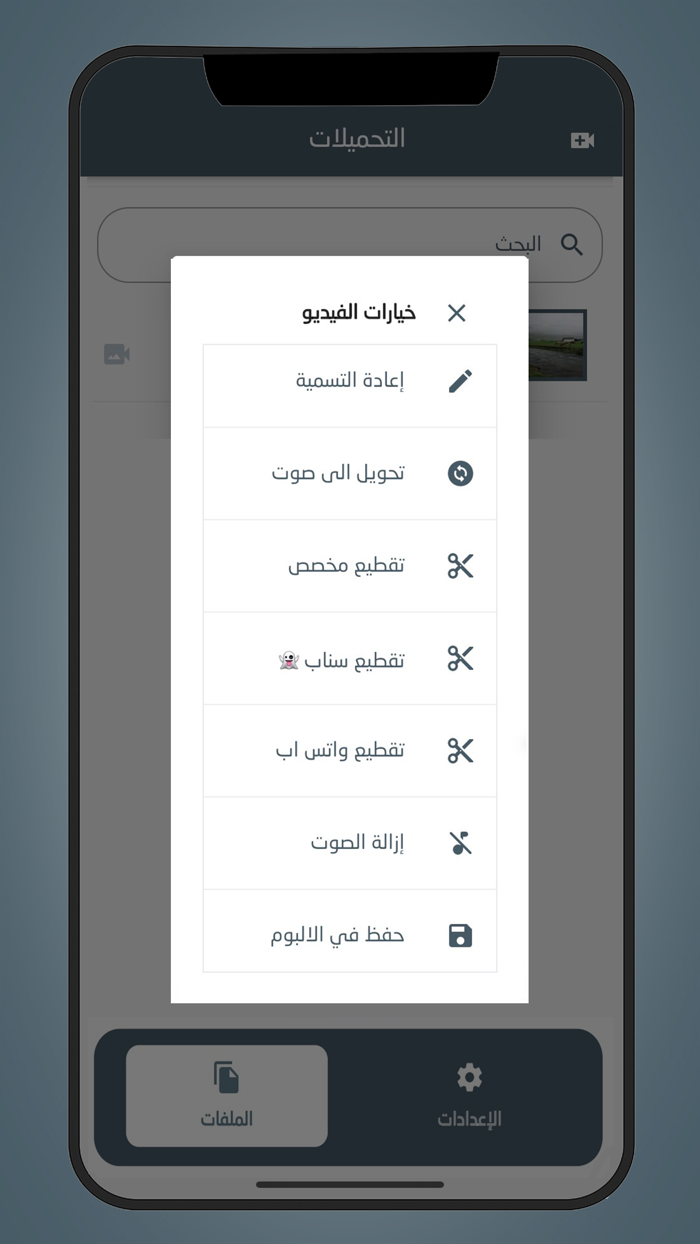Switch to the الملفات (Files) tab
The image size is (700, 1244).
(226, 1096)
